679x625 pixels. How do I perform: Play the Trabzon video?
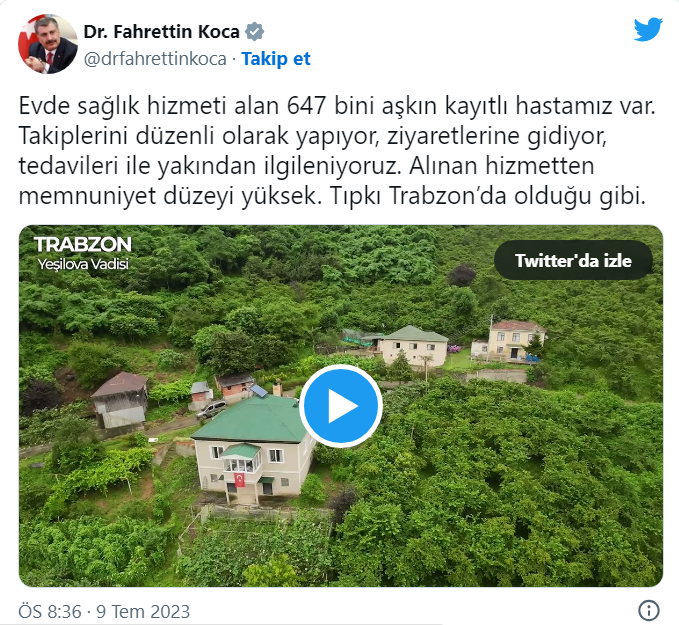(341, 406)
